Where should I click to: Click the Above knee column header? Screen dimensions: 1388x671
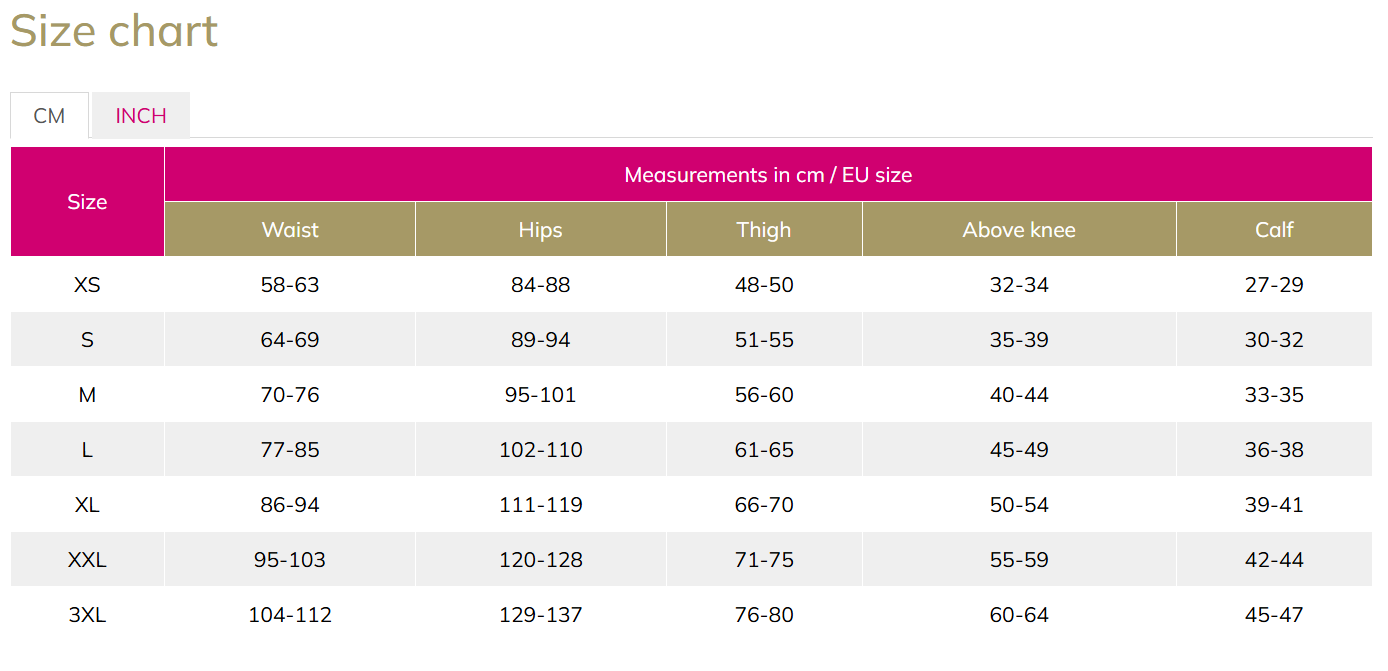point(1019,230)
